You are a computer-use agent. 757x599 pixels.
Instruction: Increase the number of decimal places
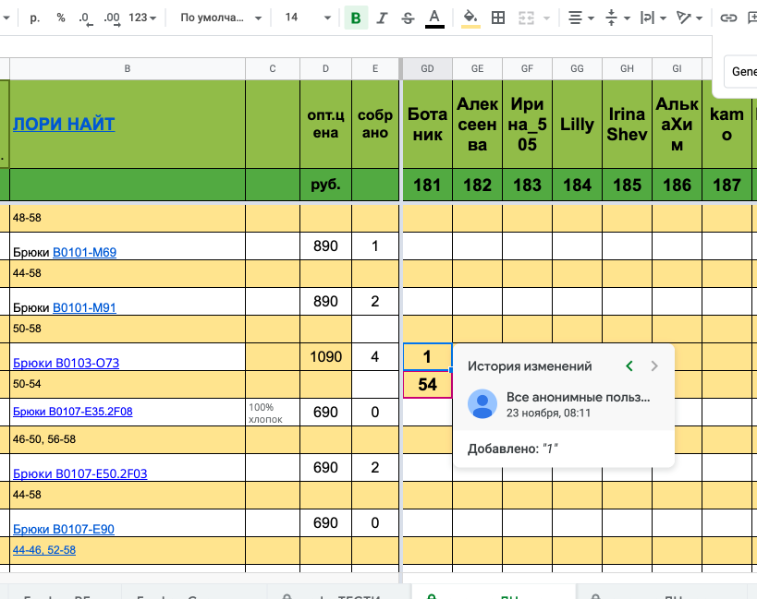click(112, 18)
